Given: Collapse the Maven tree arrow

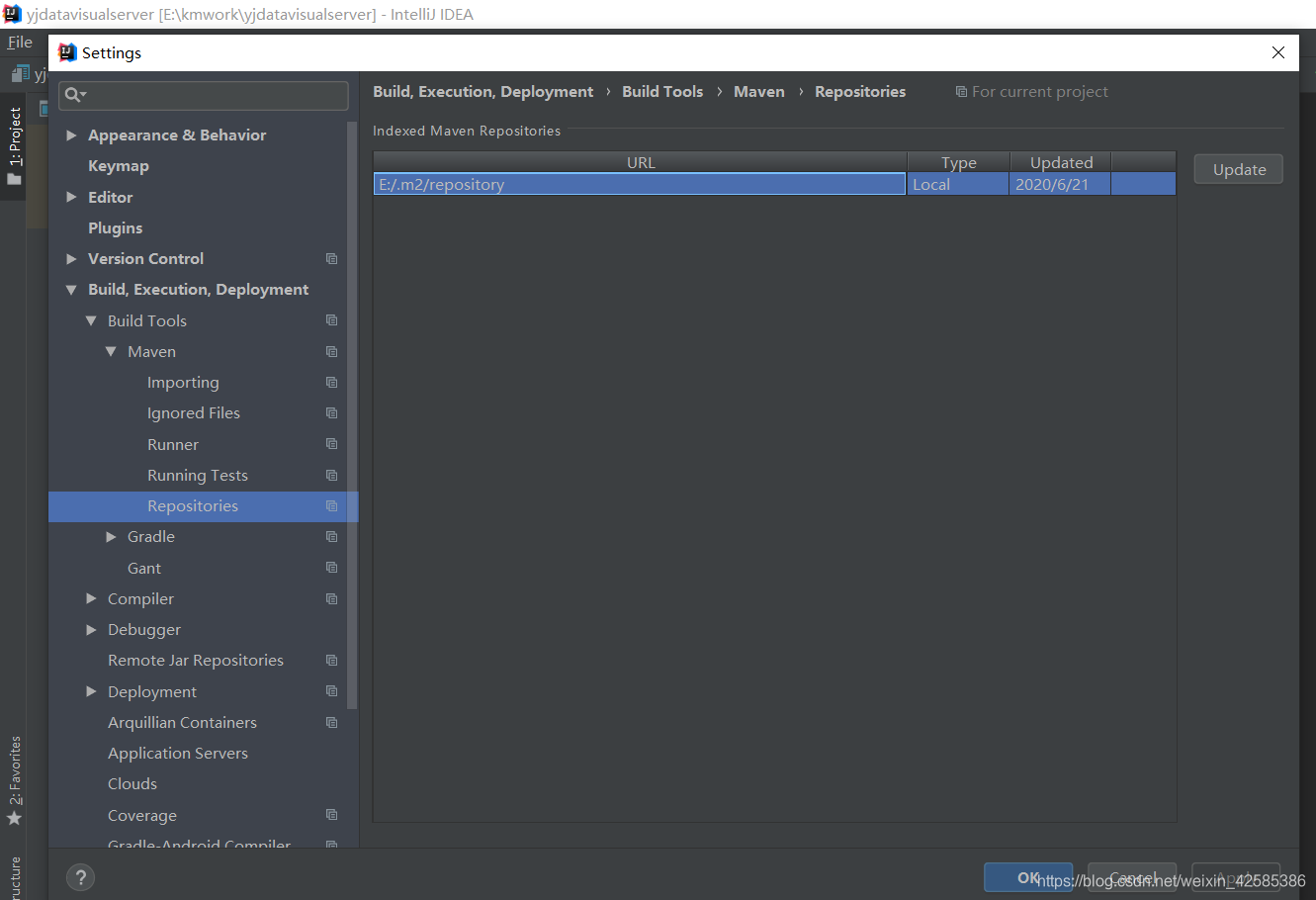Looking at the screenshot, I should click(x=111, y=351).
